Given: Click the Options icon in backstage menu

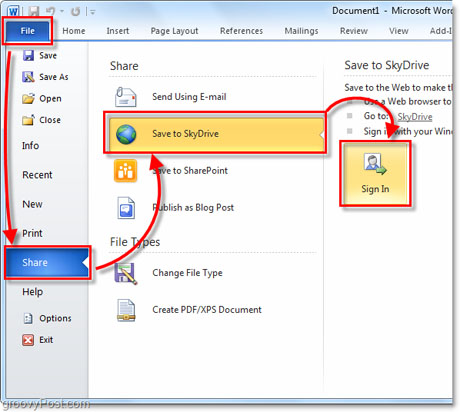Looking at the screenshot, I should point(28,318).
